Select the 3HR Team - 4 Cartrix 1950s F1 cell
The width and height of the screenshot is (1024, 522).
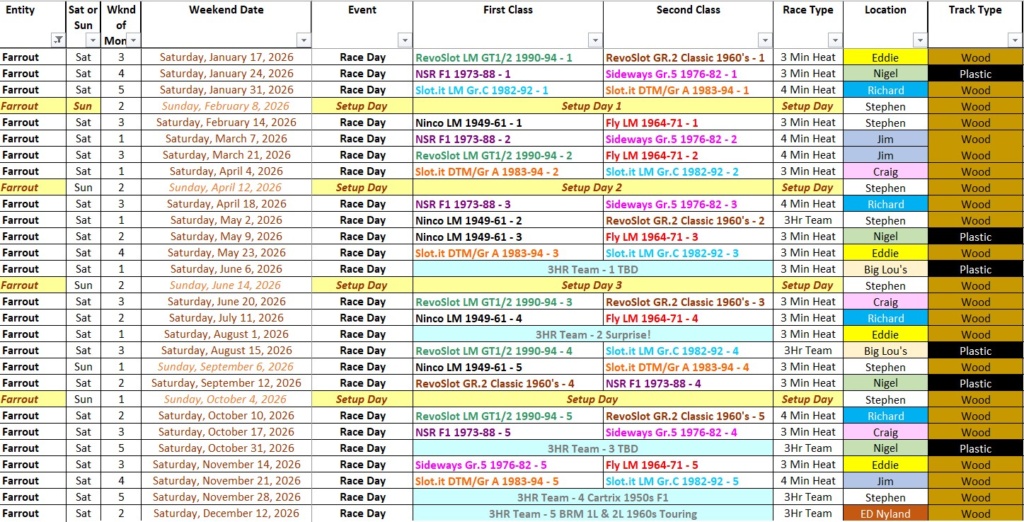coord(592,498)
